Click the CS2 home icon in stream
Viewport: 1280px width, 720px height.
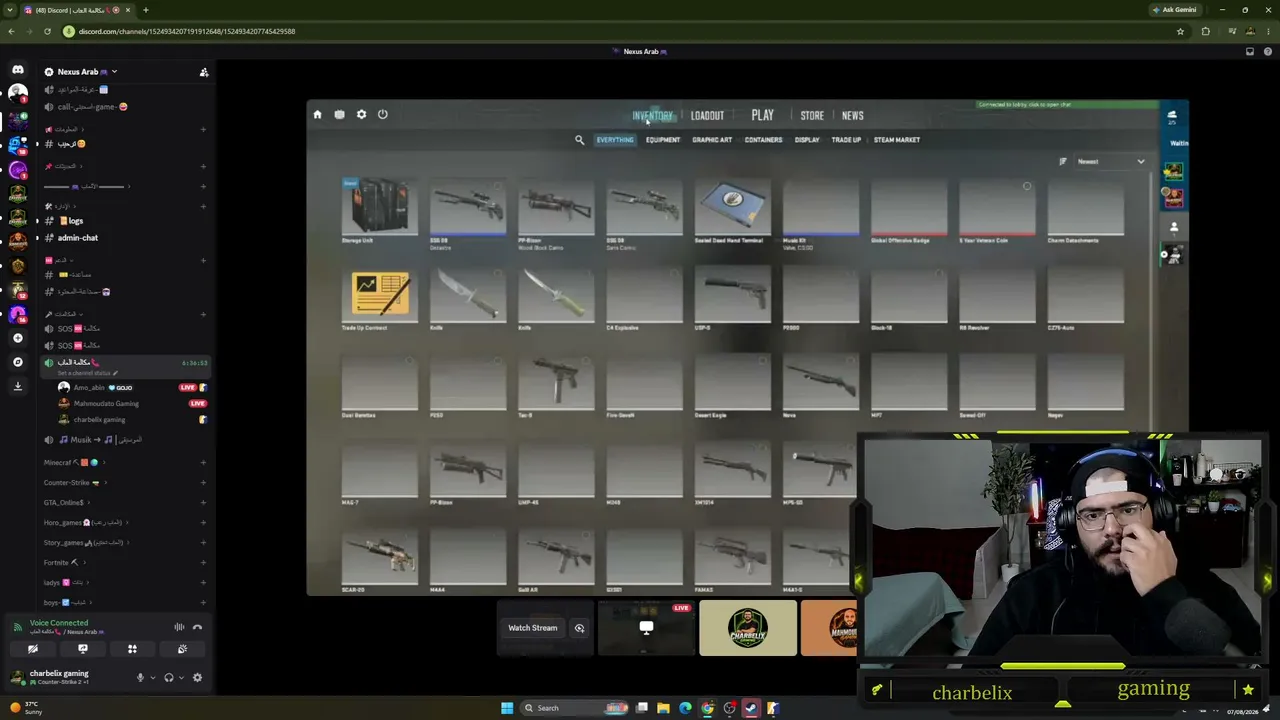[318, 115]
